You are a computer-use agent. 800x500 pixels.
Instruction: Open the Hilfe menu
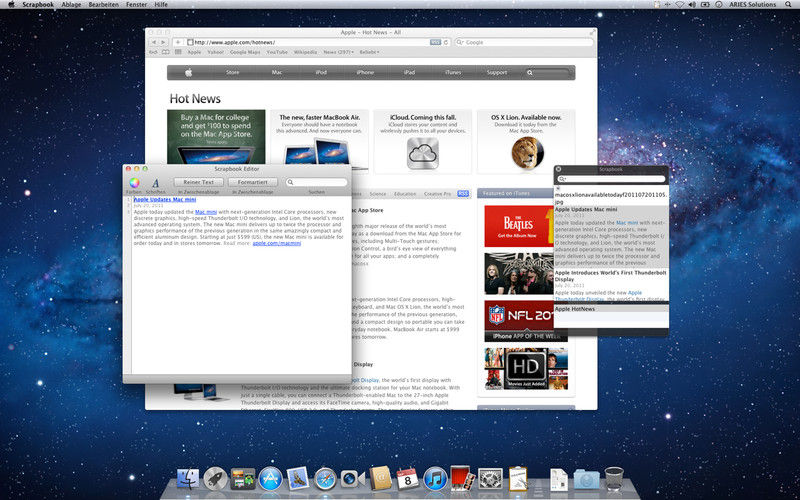[x=161, y=5]
